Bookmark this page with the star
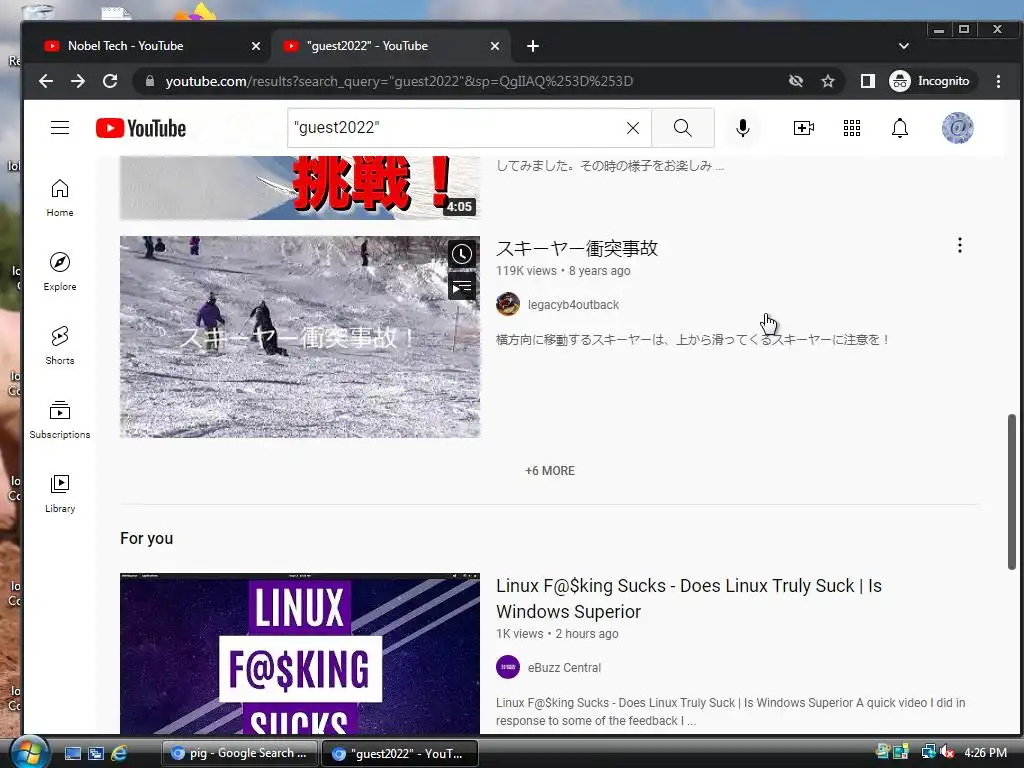Screen dimensions: 1024x768 pyautogui.click(x=828, y=81)
